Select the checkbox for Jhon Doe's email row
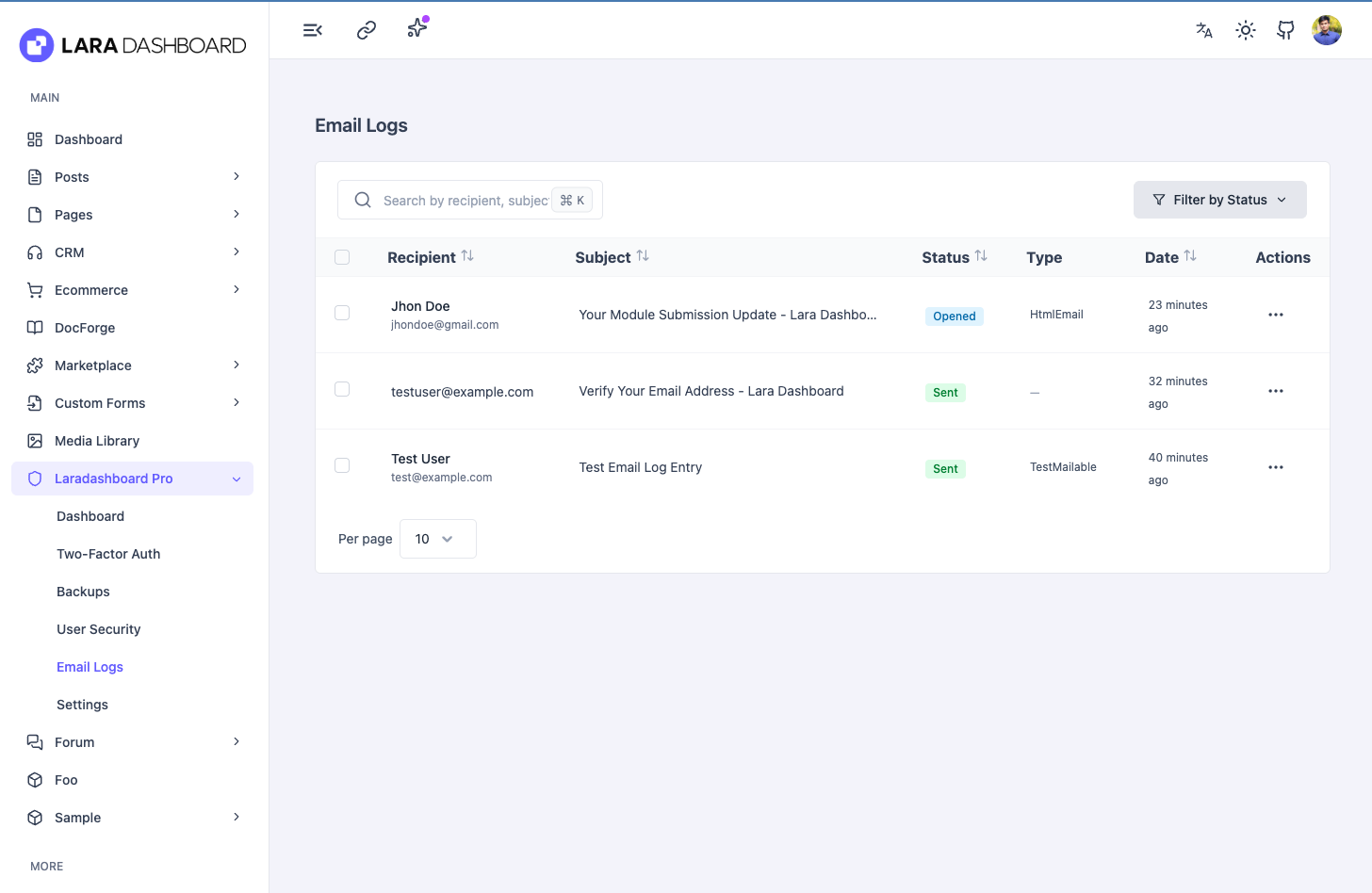Screen dimensions: 1372x893 [x=342, y=313]
